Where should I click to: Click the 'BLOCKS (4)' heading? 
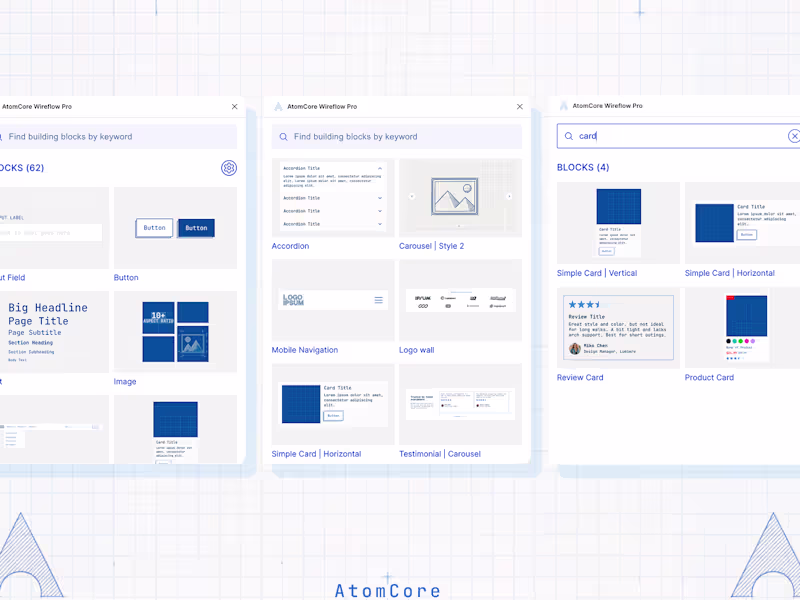[583, 167]
